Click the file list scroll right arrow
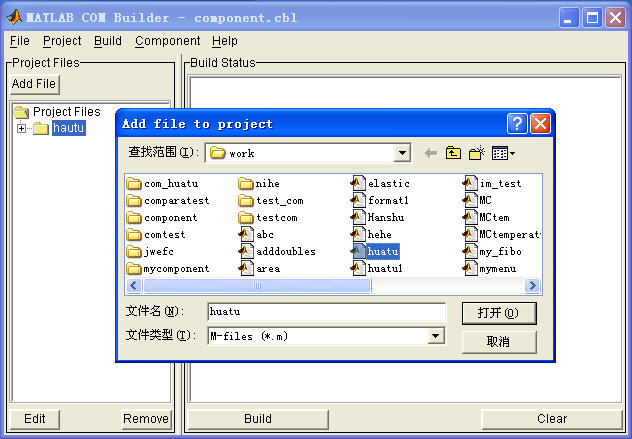632x439 pixels. (533, 285)
